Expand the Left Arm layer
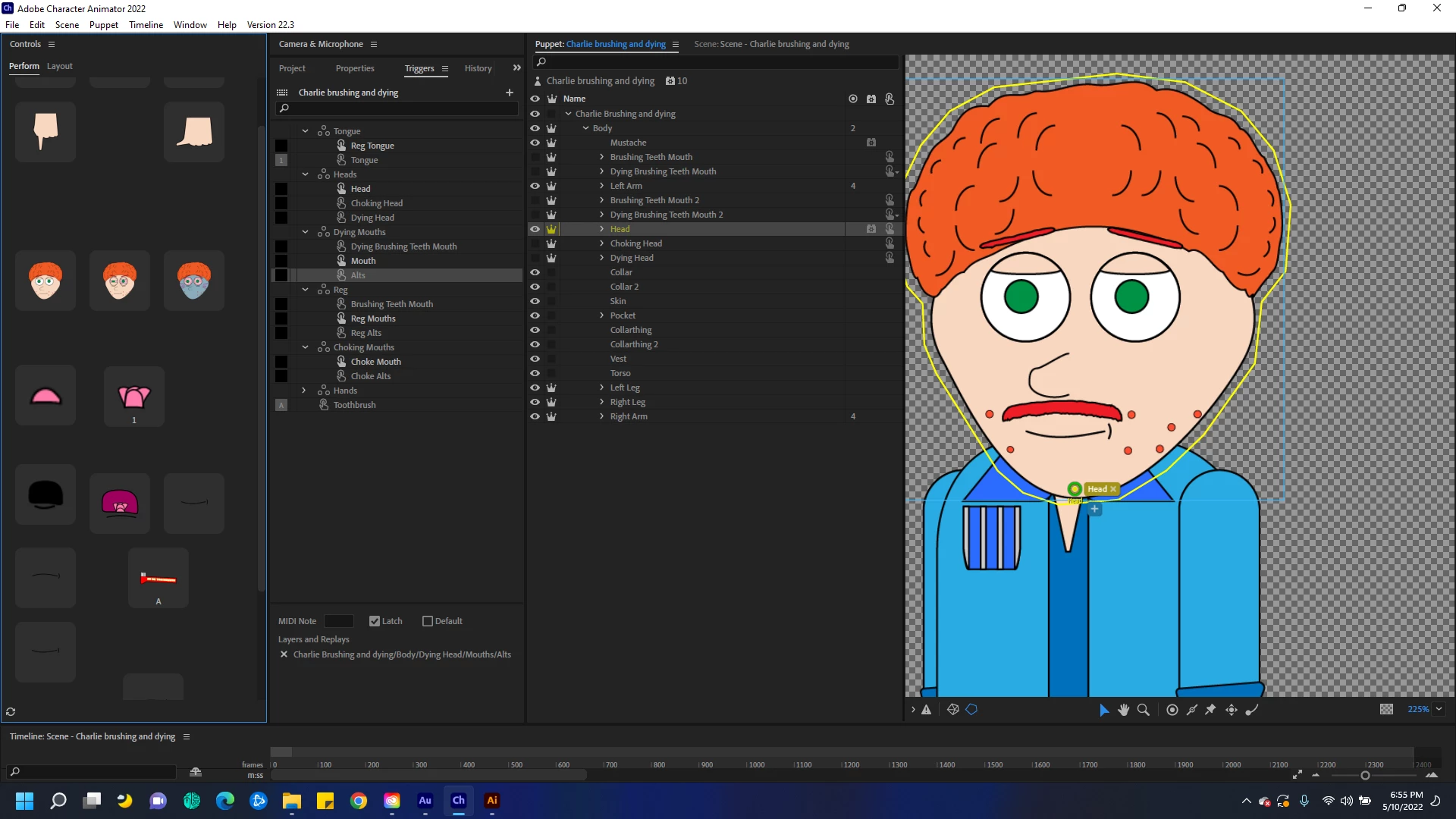Viewport: 1456px width, 819px height. 602,186
